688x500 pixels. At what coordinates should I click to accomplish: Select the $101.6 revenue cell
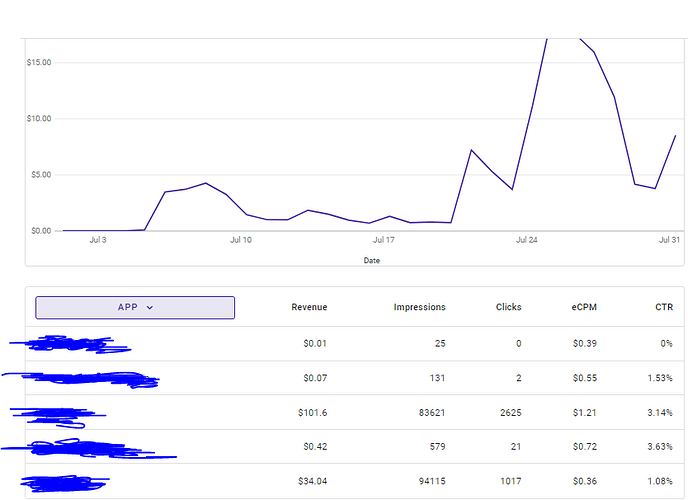click(x=312, y=413)
